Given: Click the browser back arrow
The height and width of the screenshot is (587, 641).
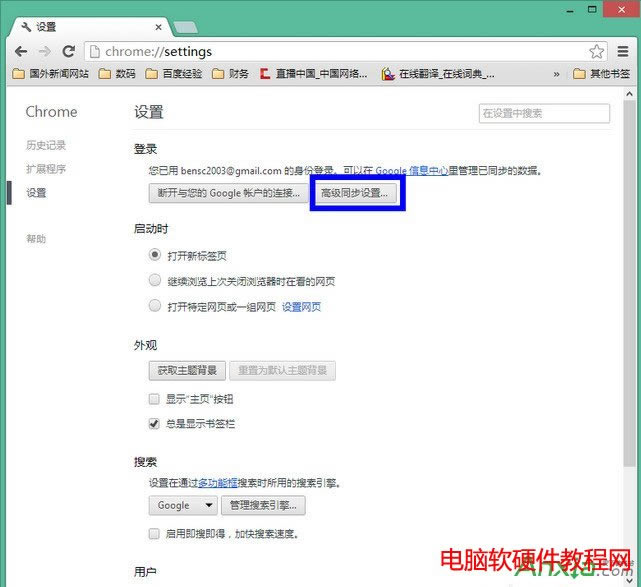Looking at the screenshot, I should click(21, 51).
